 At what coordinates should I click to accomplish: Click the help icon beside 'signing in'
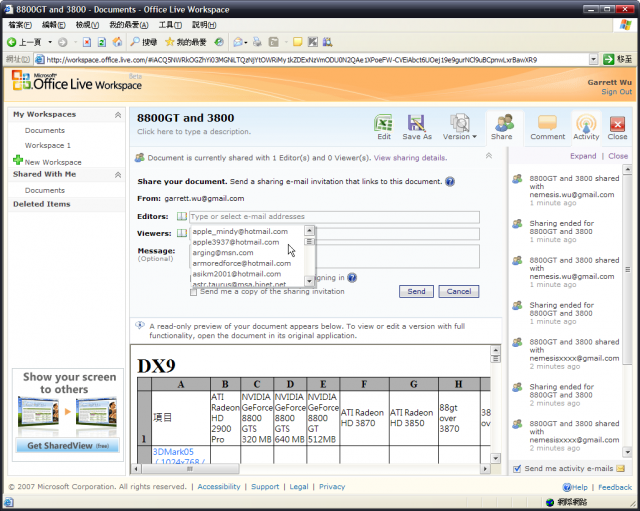pos(352,278)
